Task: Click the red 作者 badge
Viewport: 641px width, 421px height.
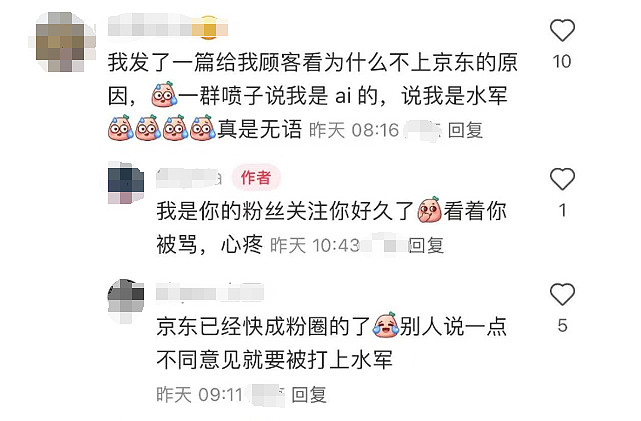Action: tap(256, 178)
